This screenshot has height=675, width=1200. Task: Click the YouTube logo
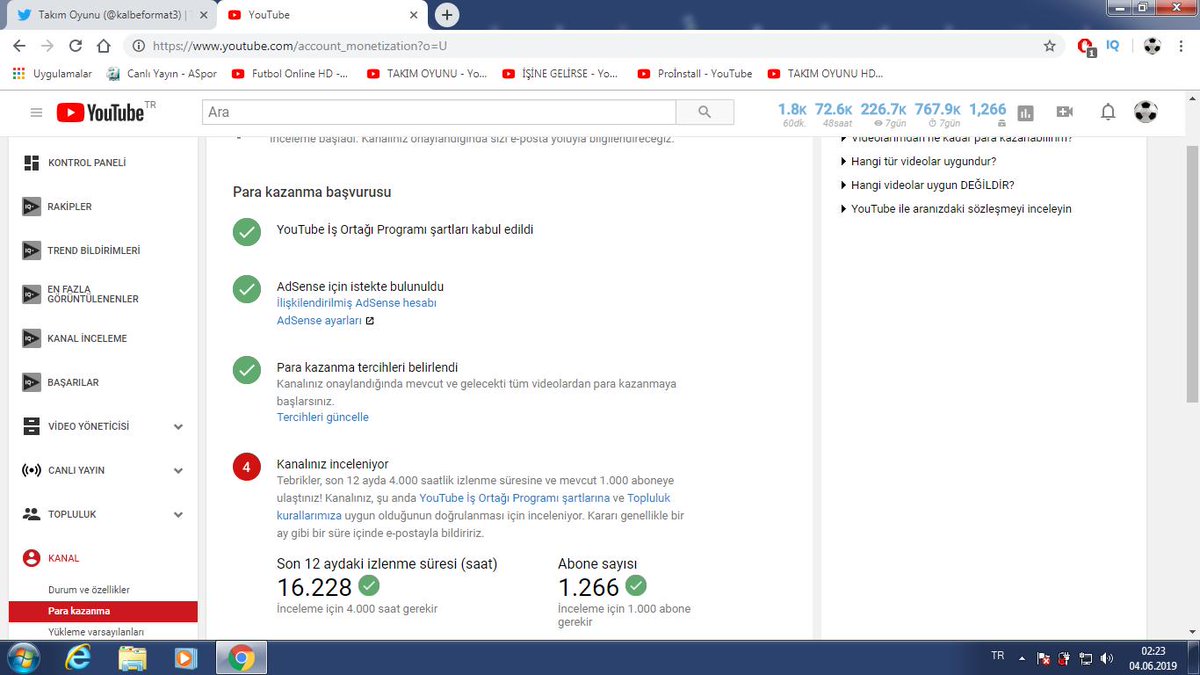(100, 112)
